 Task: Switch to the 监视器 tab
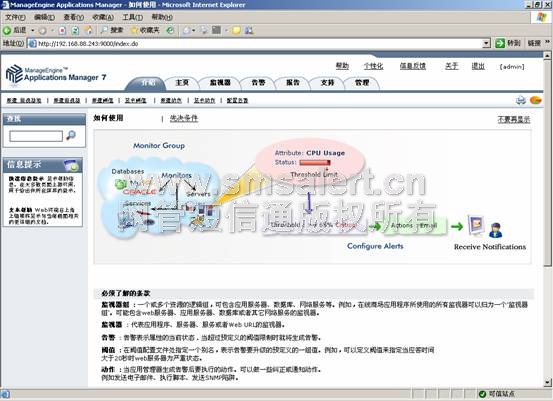(220, 83)
